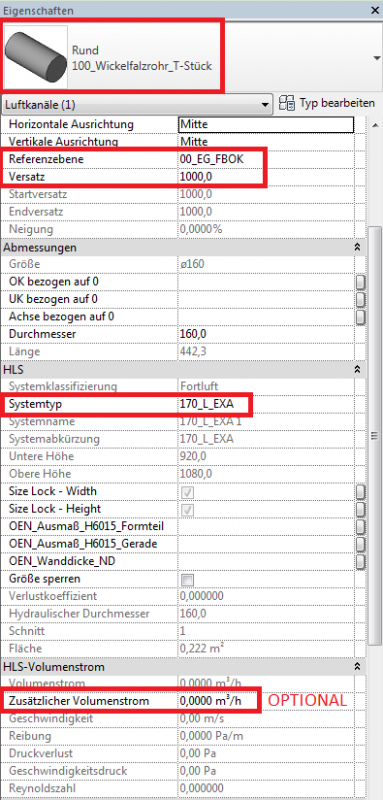Select the Hydraulischer Durchmesser value
383x800 pixels.
193,613
